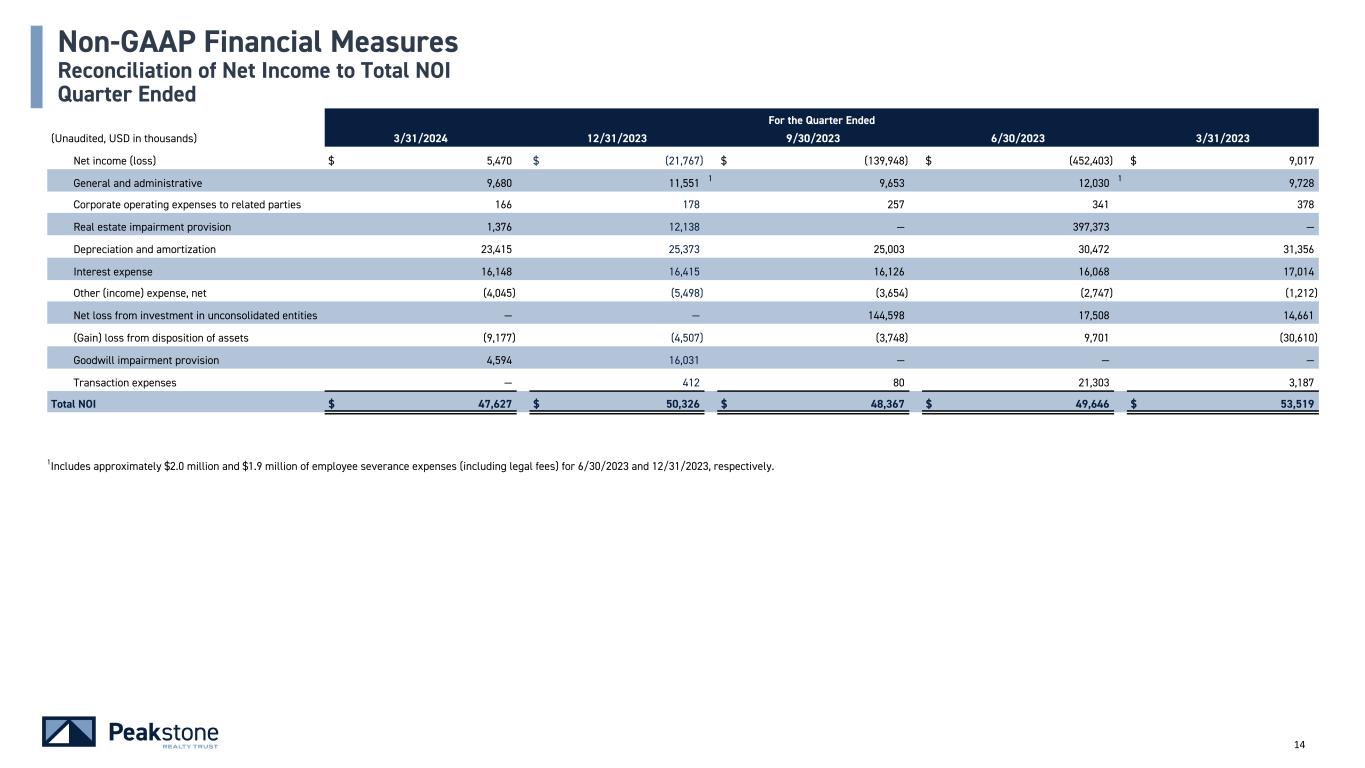
Task: Click the '(Unaudited, USD in thousands)' label
Action: (x=123, y=138)
